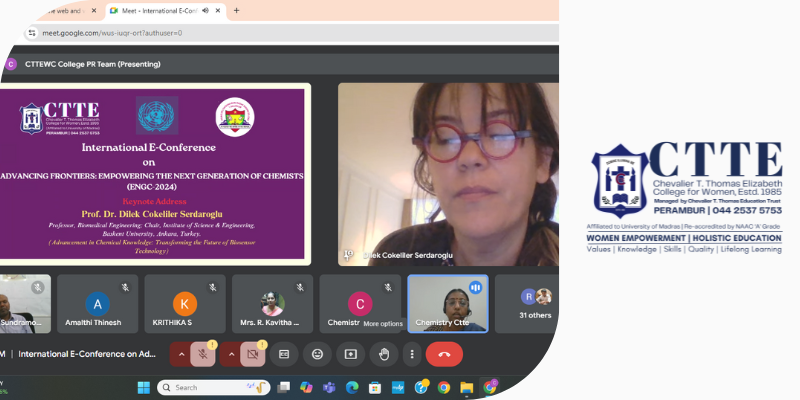Click the A avatar on Amalthi Thinesh tile
The height and width of the screenshot is (400, 800).
coord(97,304)
